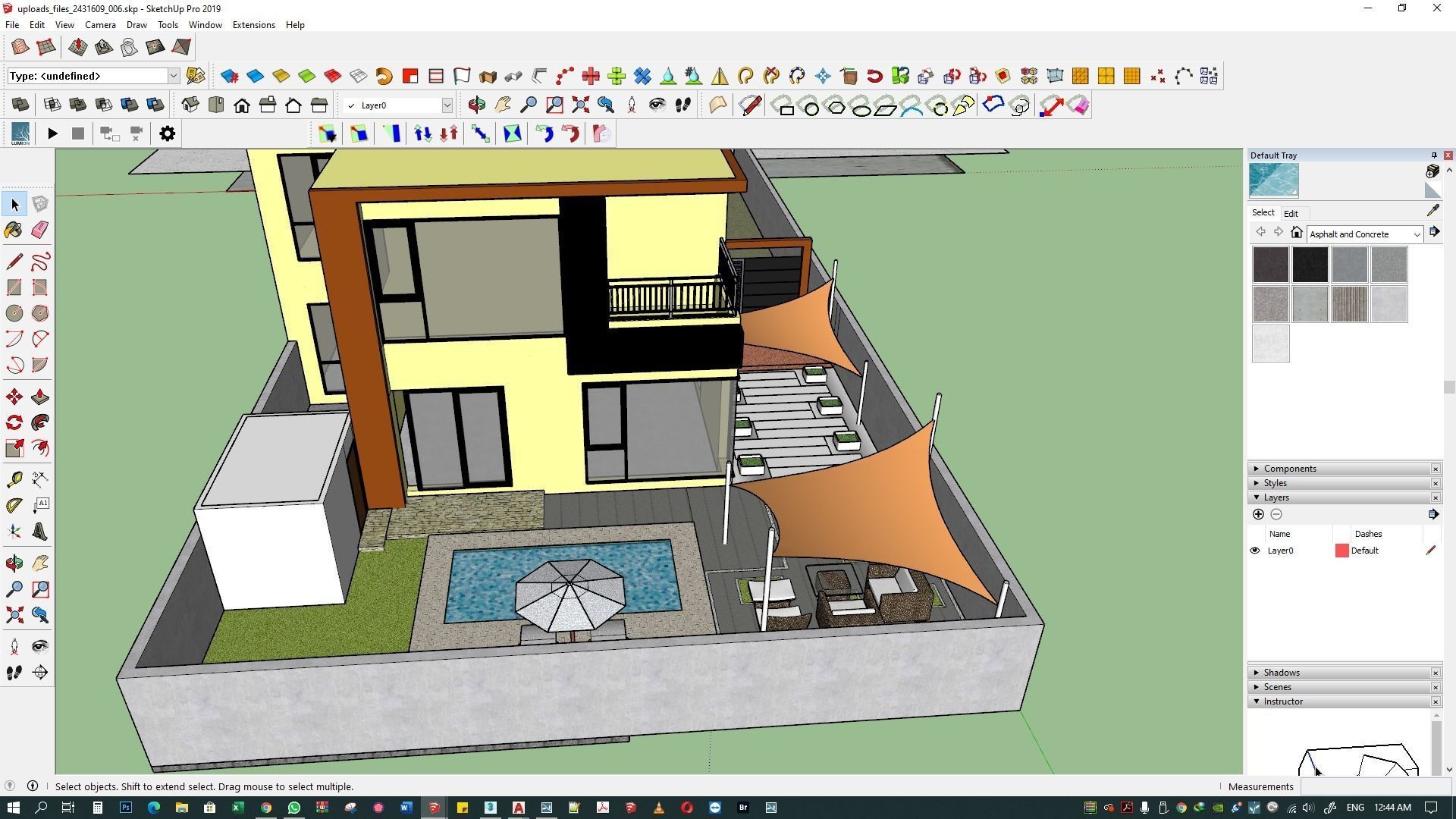Click Layer0 red color swatch
The height and width of the screenshot is (819, 1456).
[1341, 551]
